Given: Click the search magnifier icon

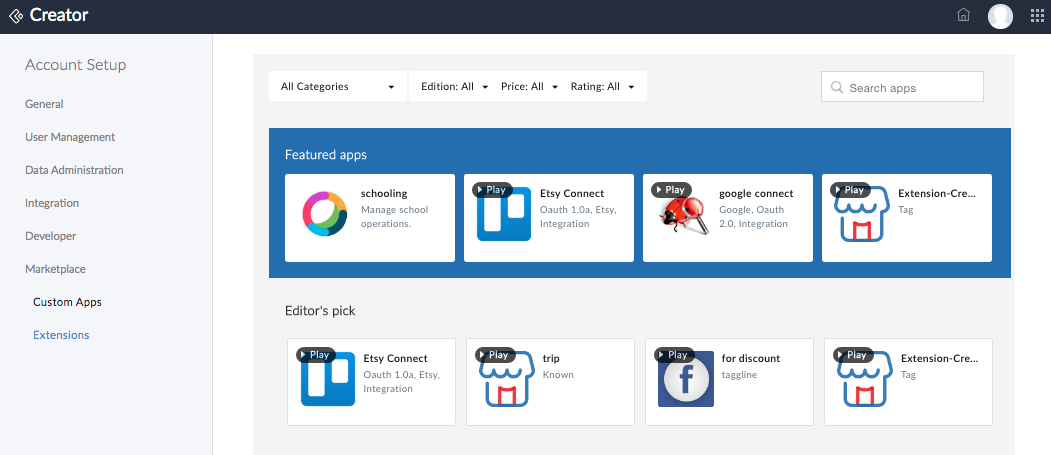Looking at the screenshot, I should click(837, 87).
